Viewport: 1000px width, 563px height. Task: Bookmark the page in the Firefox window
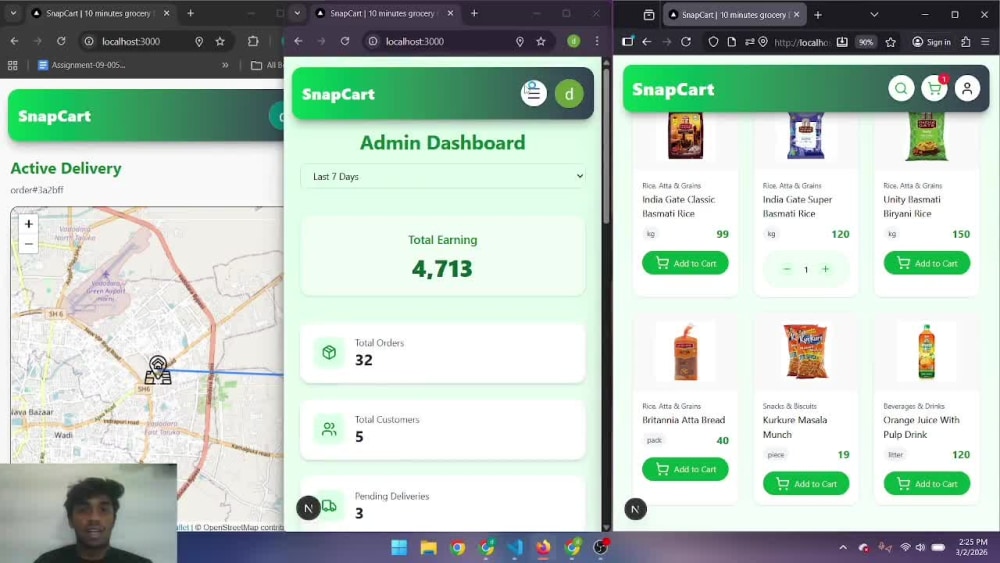(890, 42)
